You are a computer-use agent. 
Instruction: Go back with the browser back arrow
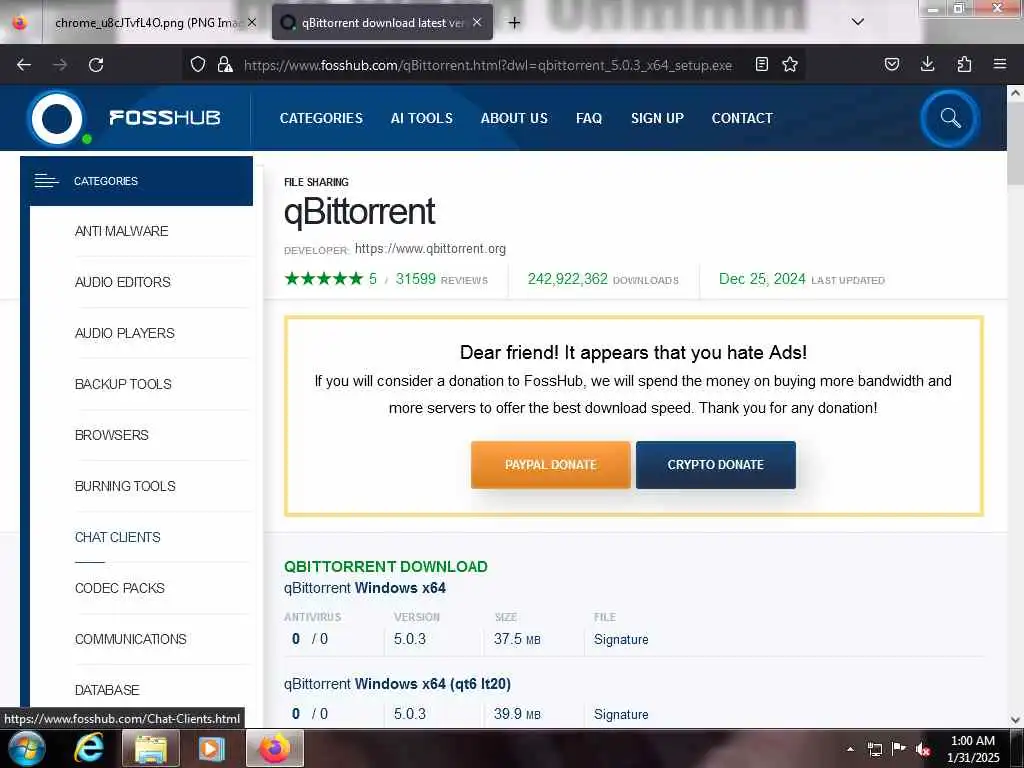pyautogui.click(x=24, y=65)
